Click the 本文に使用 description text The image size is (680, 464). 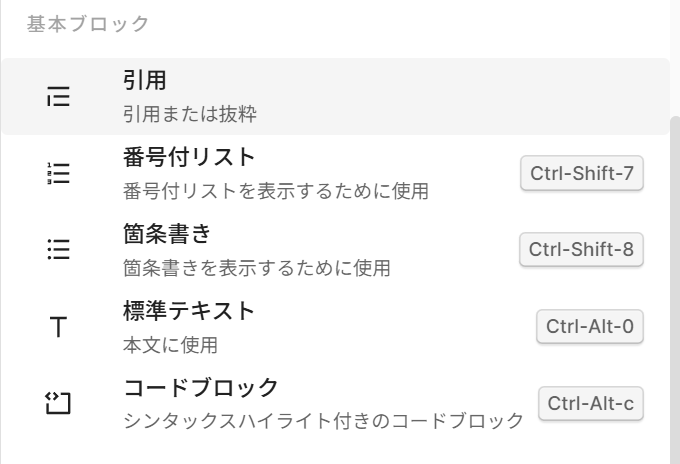(170, 344)
